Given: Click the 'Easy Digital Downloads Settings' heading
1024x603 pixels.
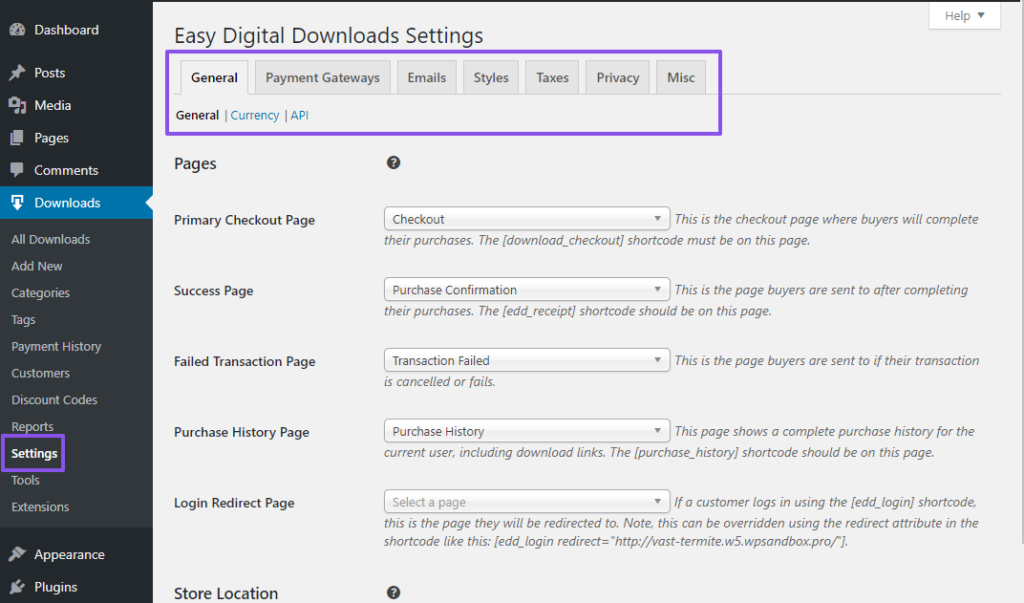Looking at the screenshot, I should coord(328,35).
